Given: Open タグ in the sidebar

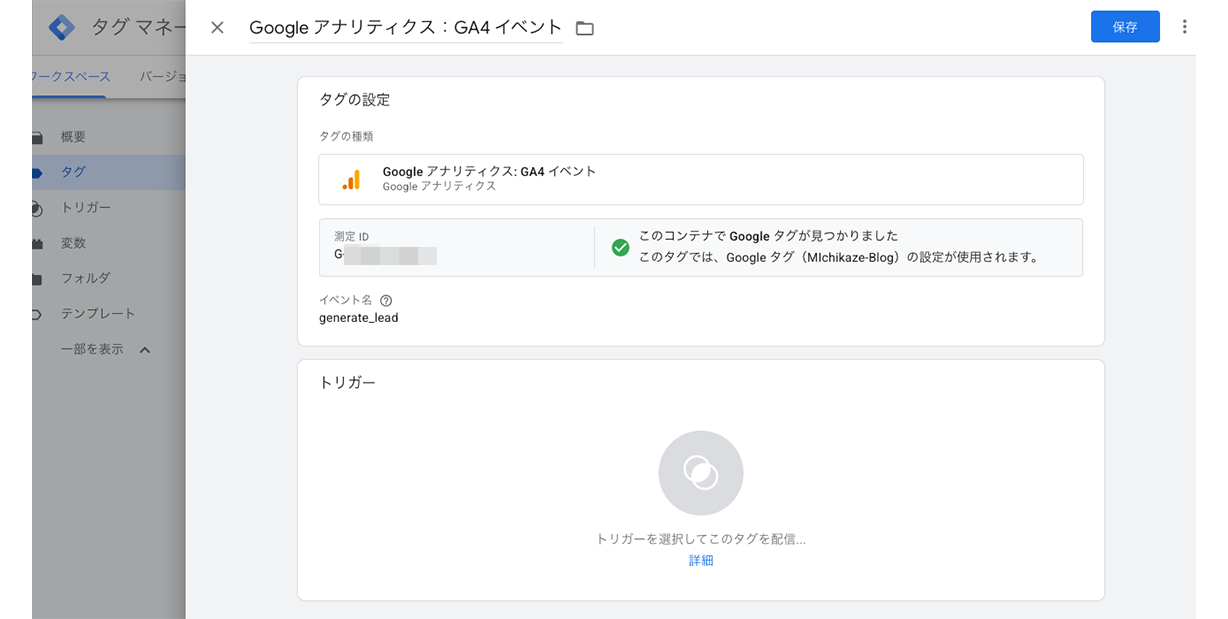Looking at the screenshot, I should [73, 172].
